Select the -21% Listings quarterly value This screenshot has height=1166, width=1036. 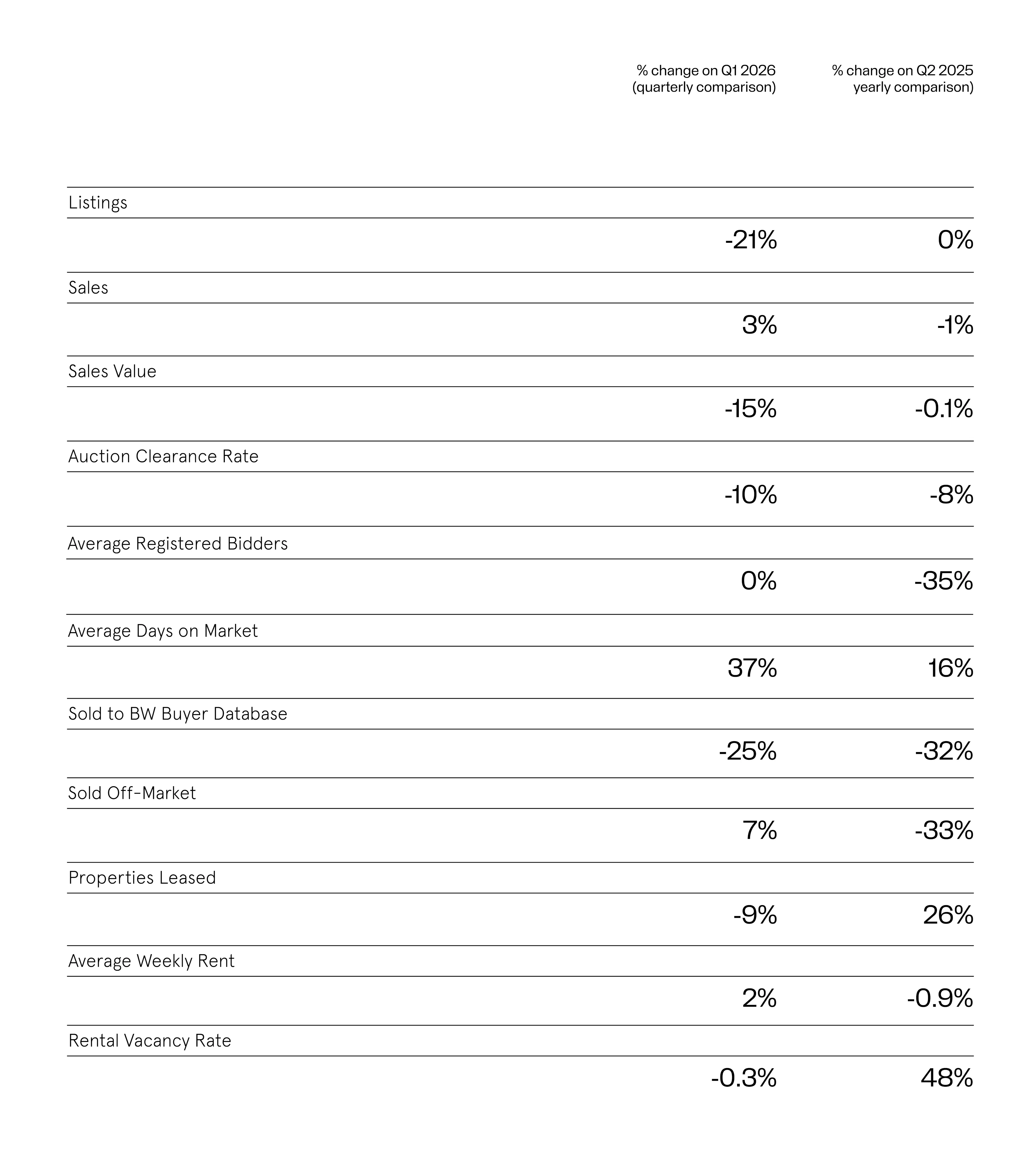coord(751,240)
